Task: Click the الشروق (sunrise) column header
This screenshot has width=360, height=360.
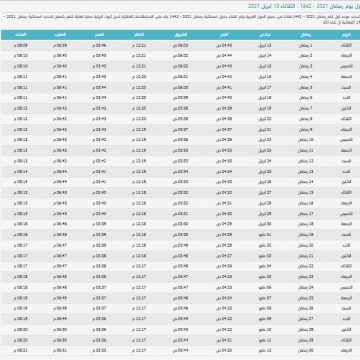Action: (180, 35)
